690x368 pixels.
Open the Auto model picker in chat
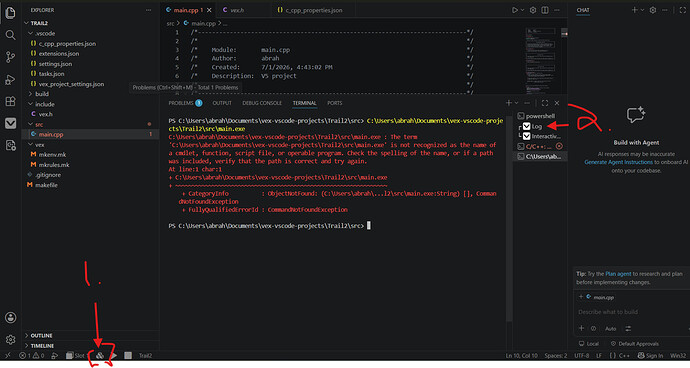point(610,328)
